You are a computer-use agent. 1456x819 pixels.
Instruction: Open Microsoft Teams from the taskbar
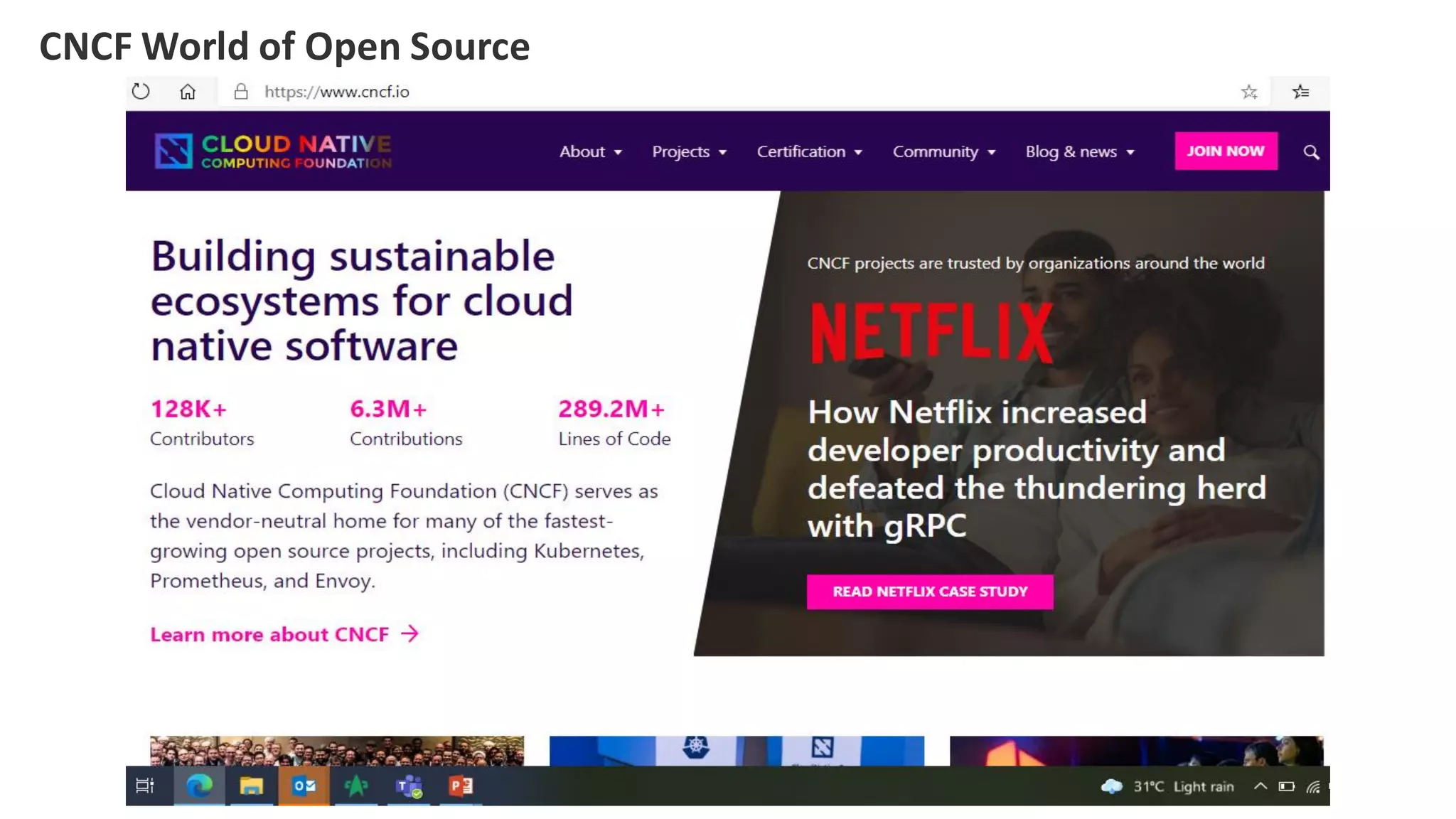tap(409, 786)
